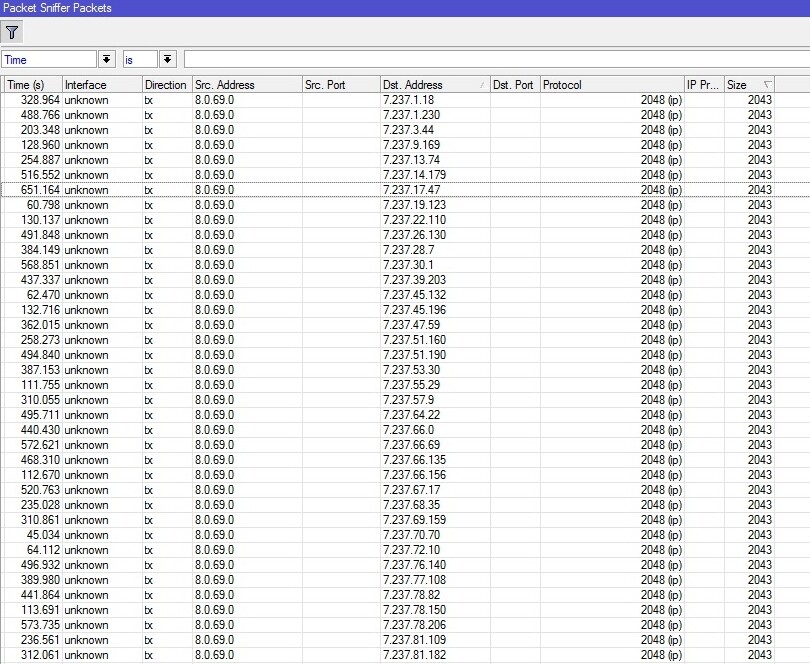Select row with destination 7.237.72.10
This screenshot has height=664, width=810.
coord(405,549)
